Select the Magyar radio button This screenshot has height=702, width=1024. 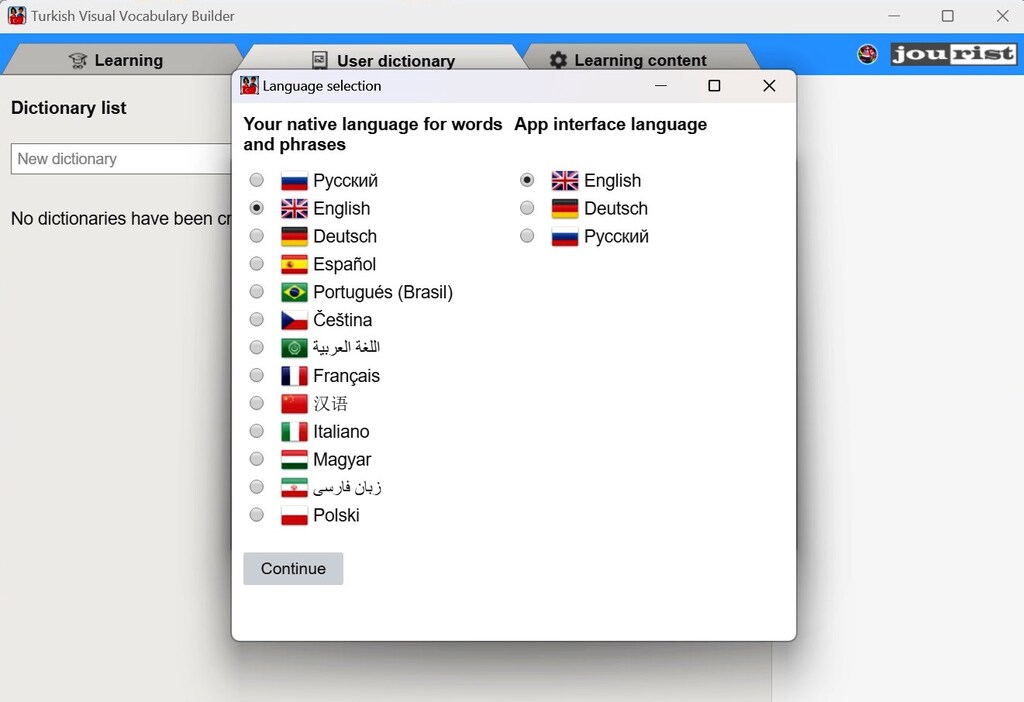click(x=257, y=459)
